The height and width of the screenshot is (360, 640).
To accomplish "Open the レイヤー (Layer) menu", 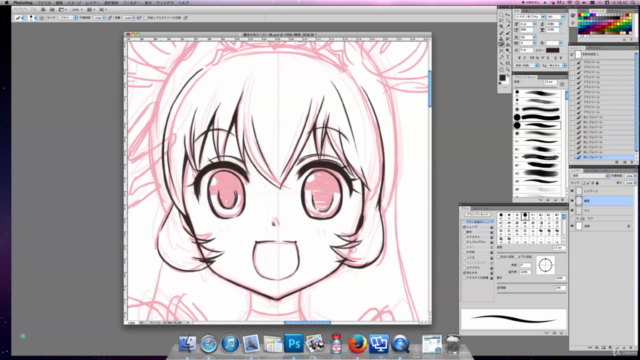I will coord(93,2).
